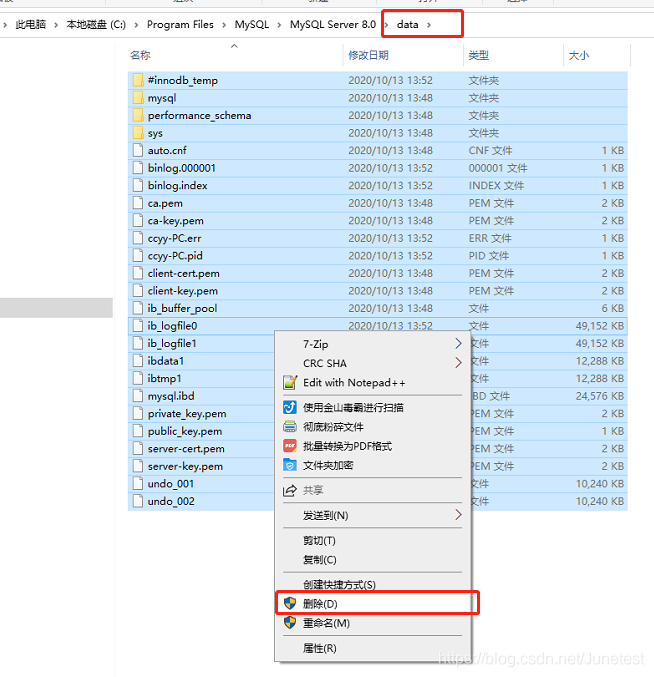Select the undo_002 file name
The width and height of the screenshot is (654, 677).
[171, 501]
